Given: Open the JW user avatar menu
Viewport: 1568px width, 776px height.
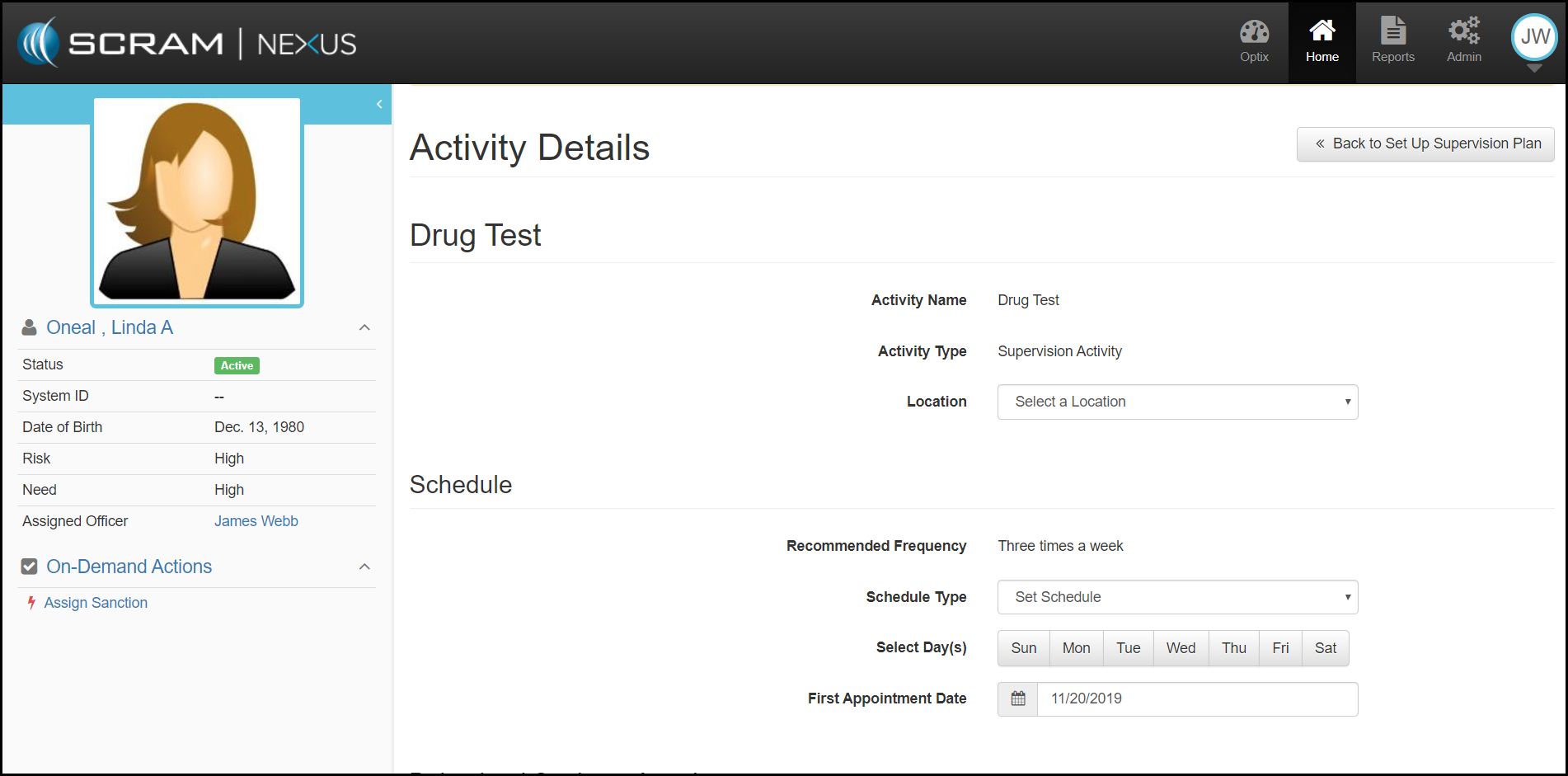Looking at the screenshot, I should coord(1533,39).
